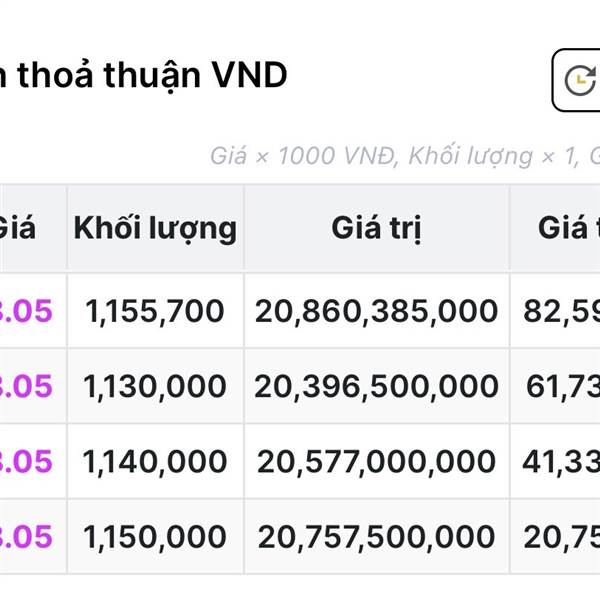Click the purple price in the 1,155,700 row
600x600 pixels.
pos(27,311)
